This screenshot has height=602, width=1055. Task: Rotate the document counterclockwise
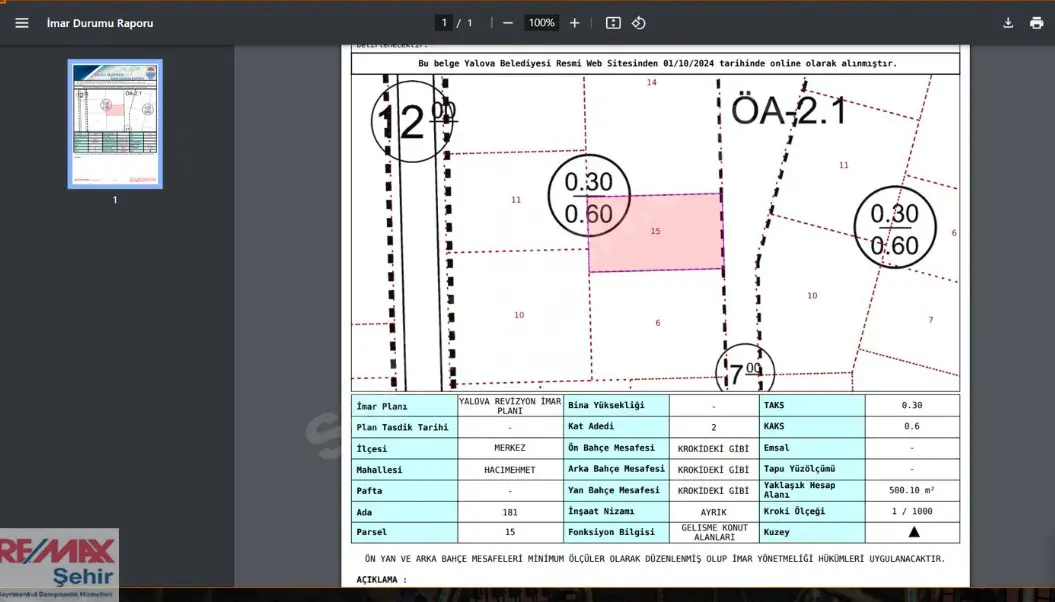tap(639, 23)
